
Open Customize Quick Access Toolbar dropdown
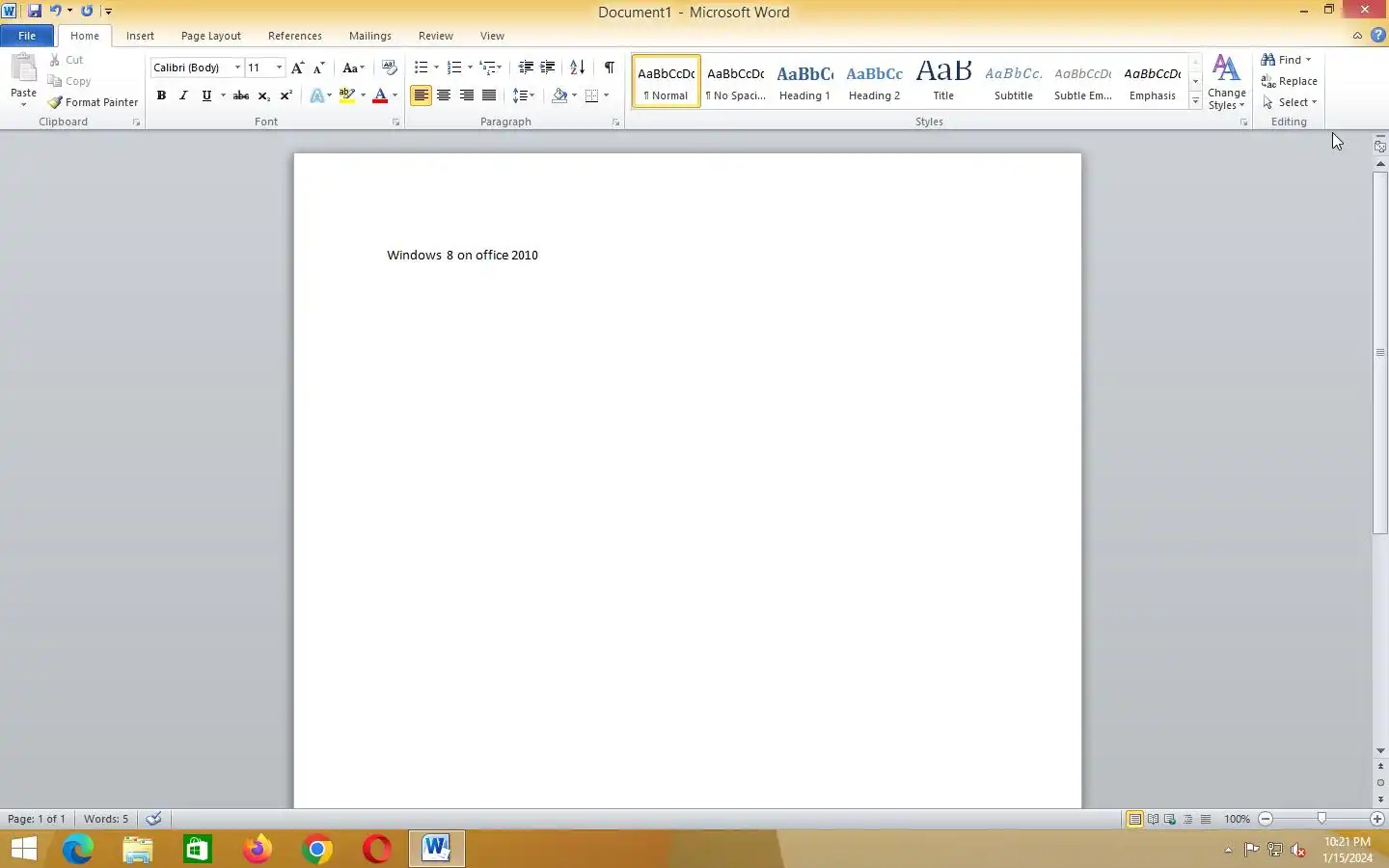tap(108, 12)
